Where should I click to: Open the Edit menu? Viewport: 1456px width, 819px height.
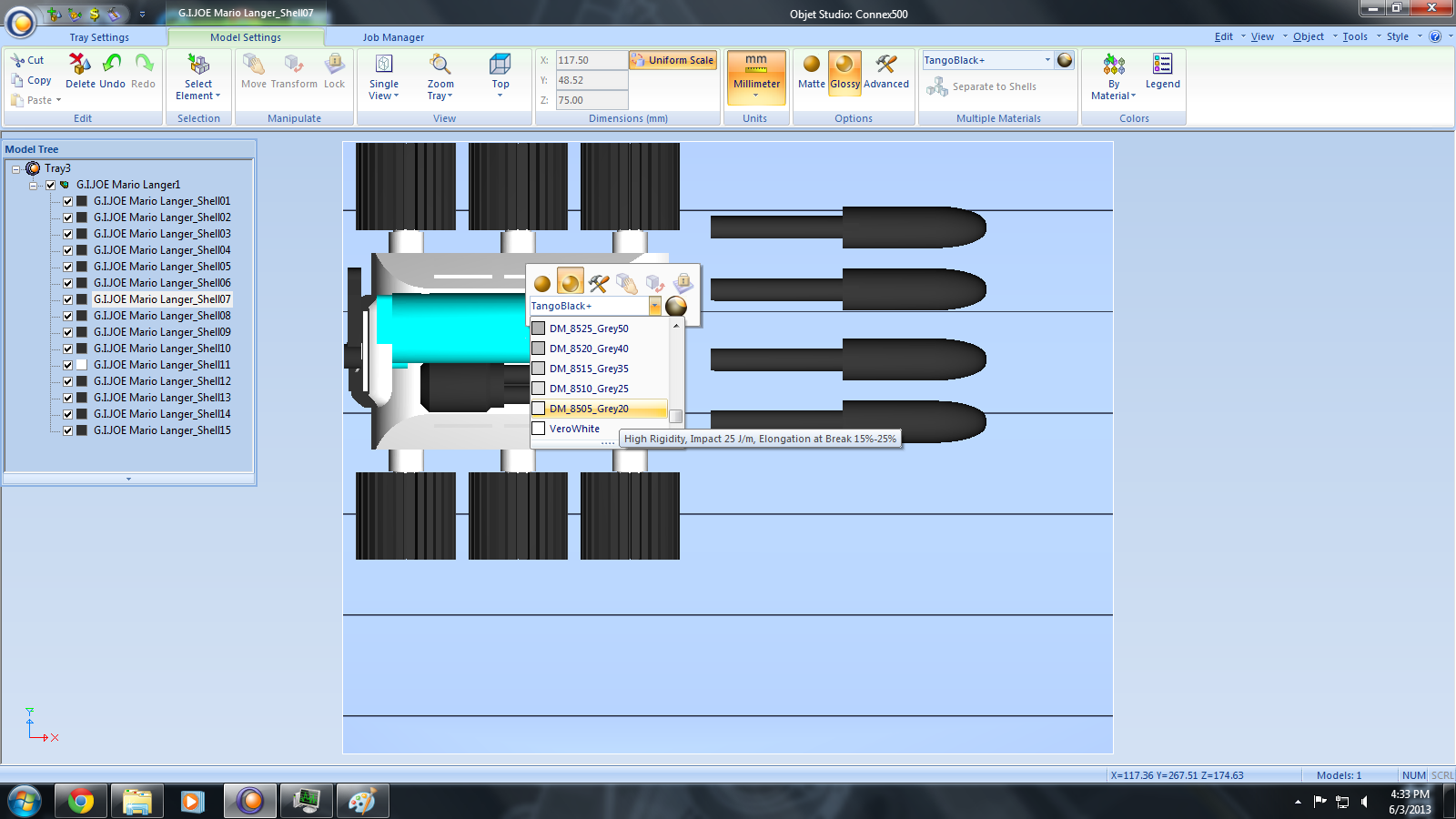pos(1224,36)
